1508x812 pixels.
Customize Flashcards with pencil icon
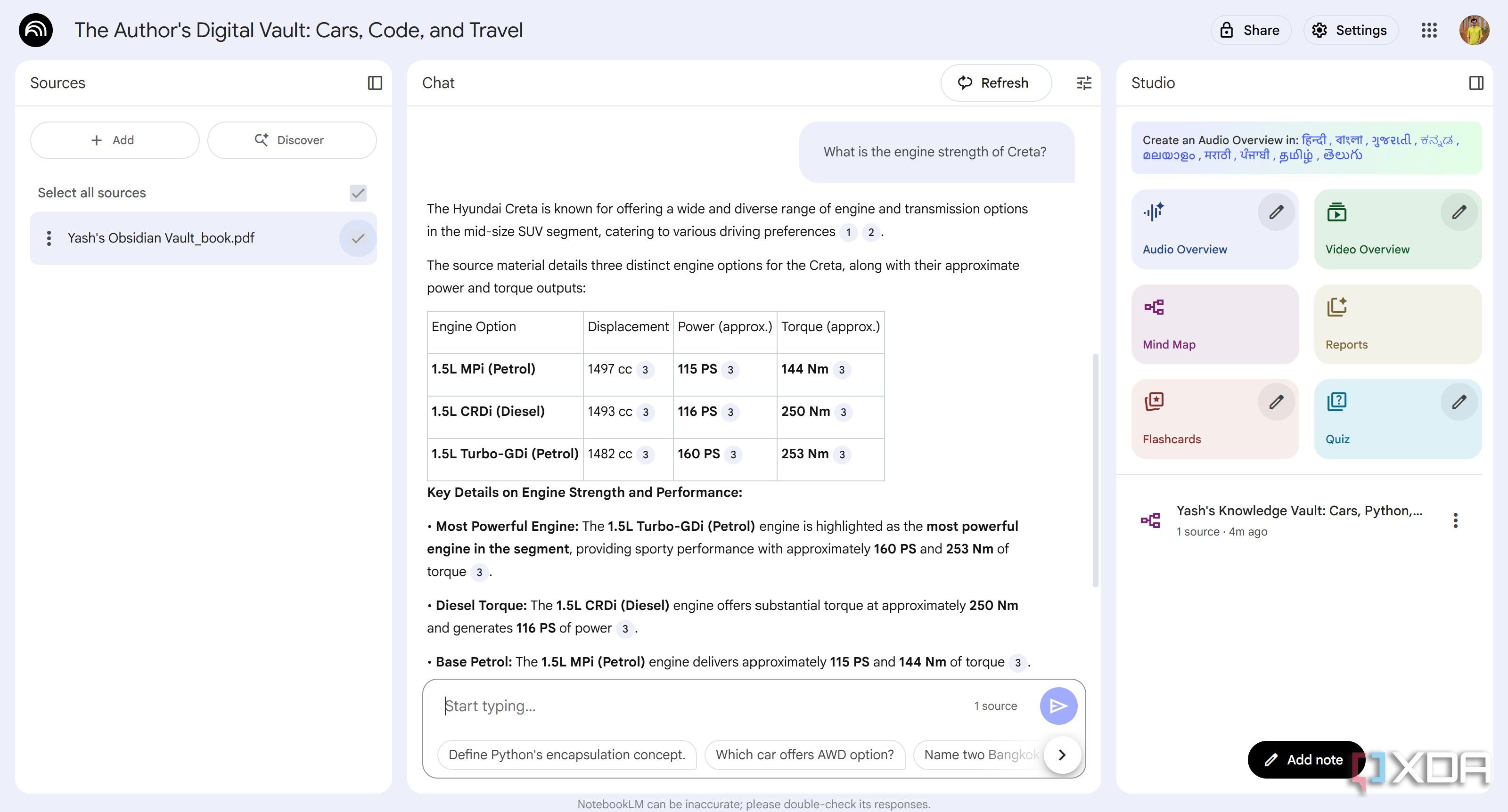click(x=1276, y=401)
